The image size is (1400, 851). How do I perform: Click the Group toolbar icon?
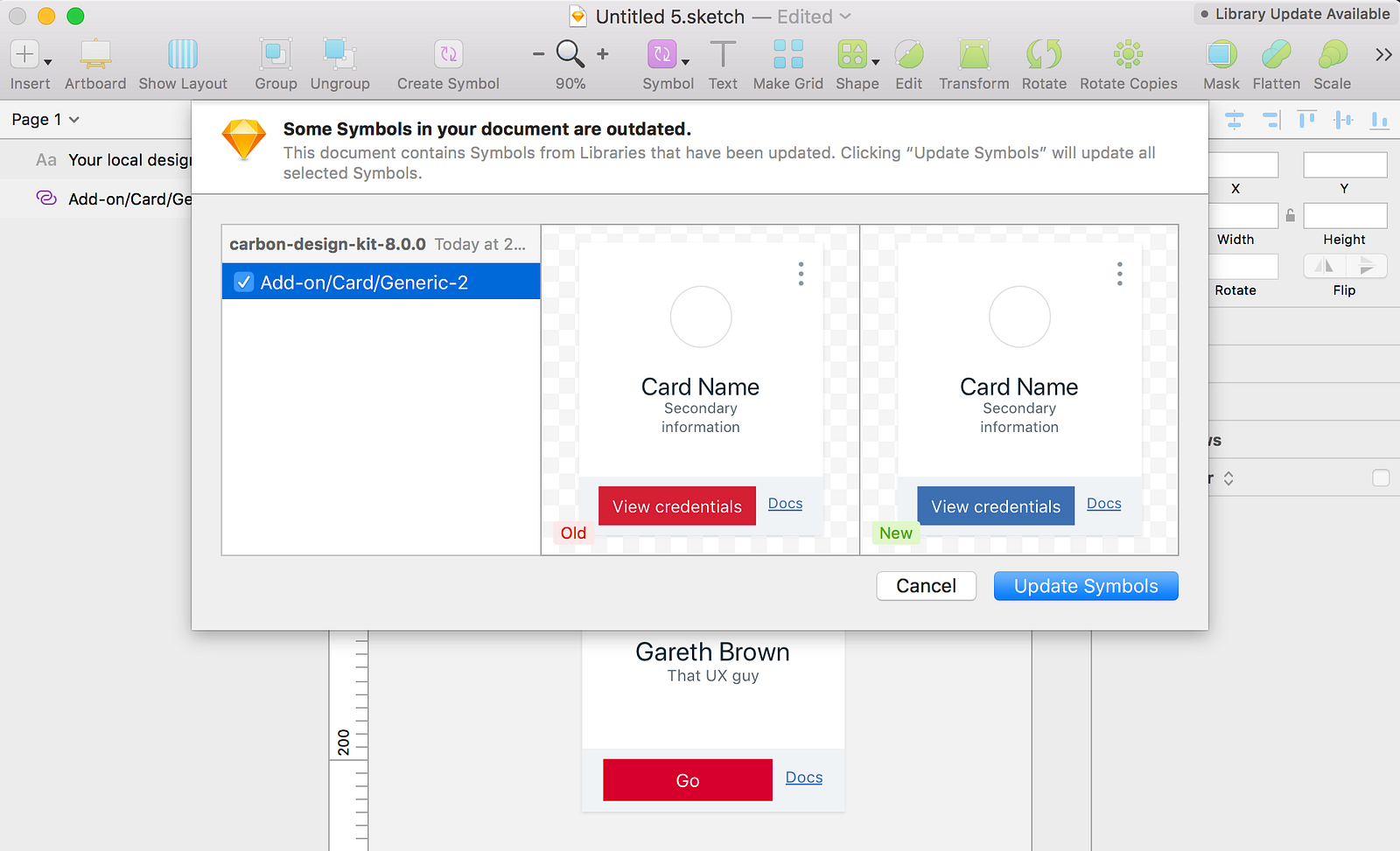276,54
